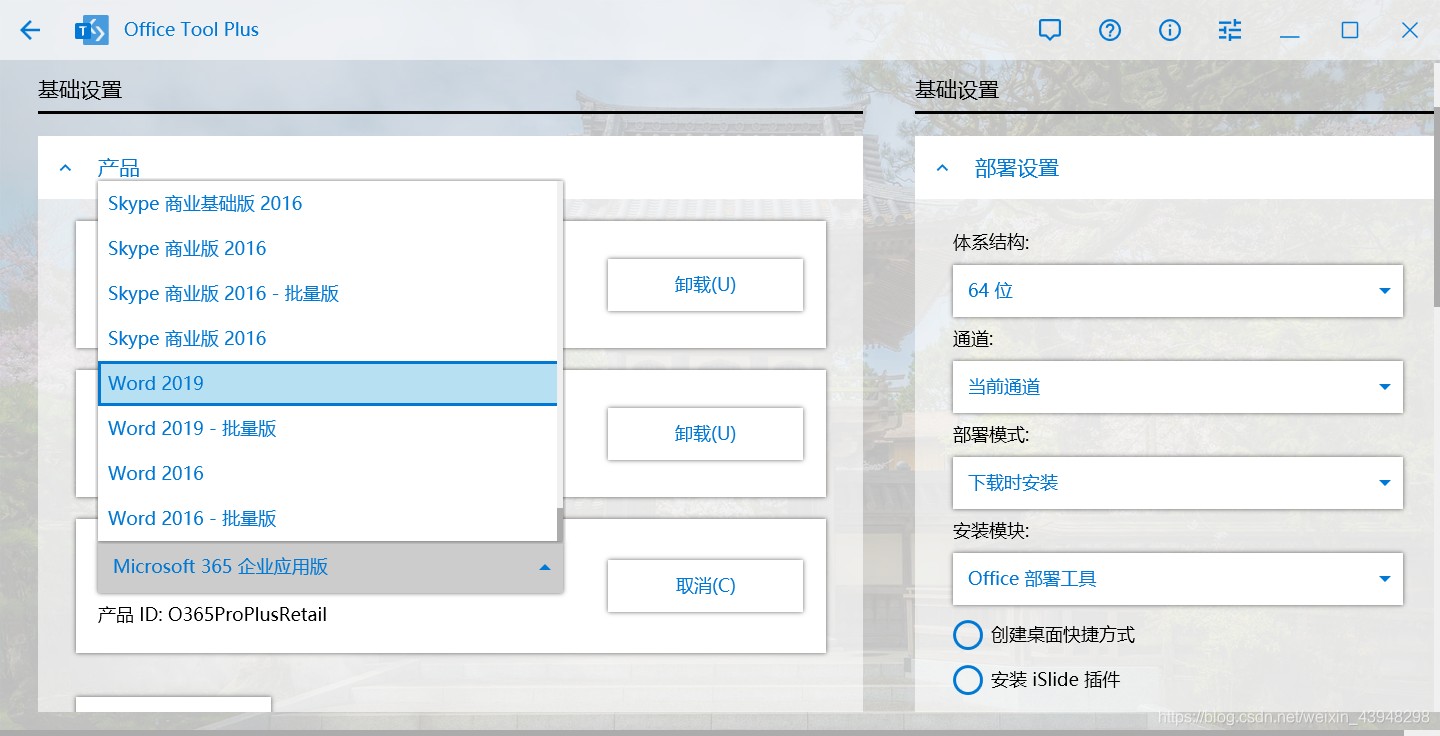Select Word 2016 - 批量版 from list
This screenshot has height=736, width=1440.
point(327,518)
